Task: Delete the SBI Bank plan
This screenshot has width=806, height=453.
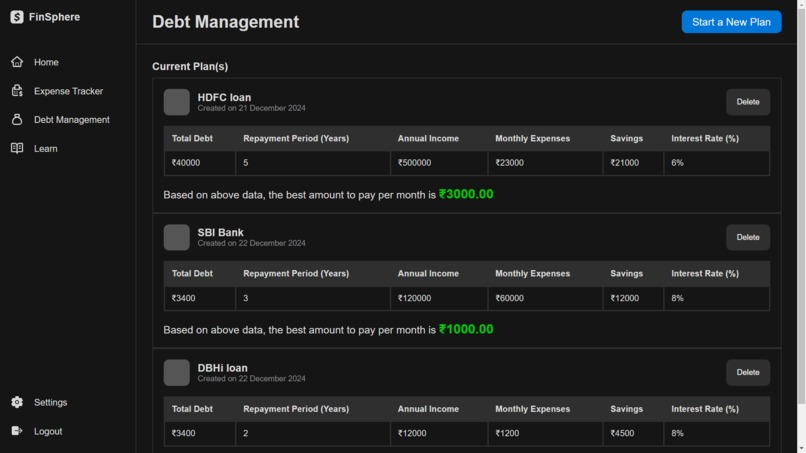Action: pyautogui.click(x=748, y=237)
